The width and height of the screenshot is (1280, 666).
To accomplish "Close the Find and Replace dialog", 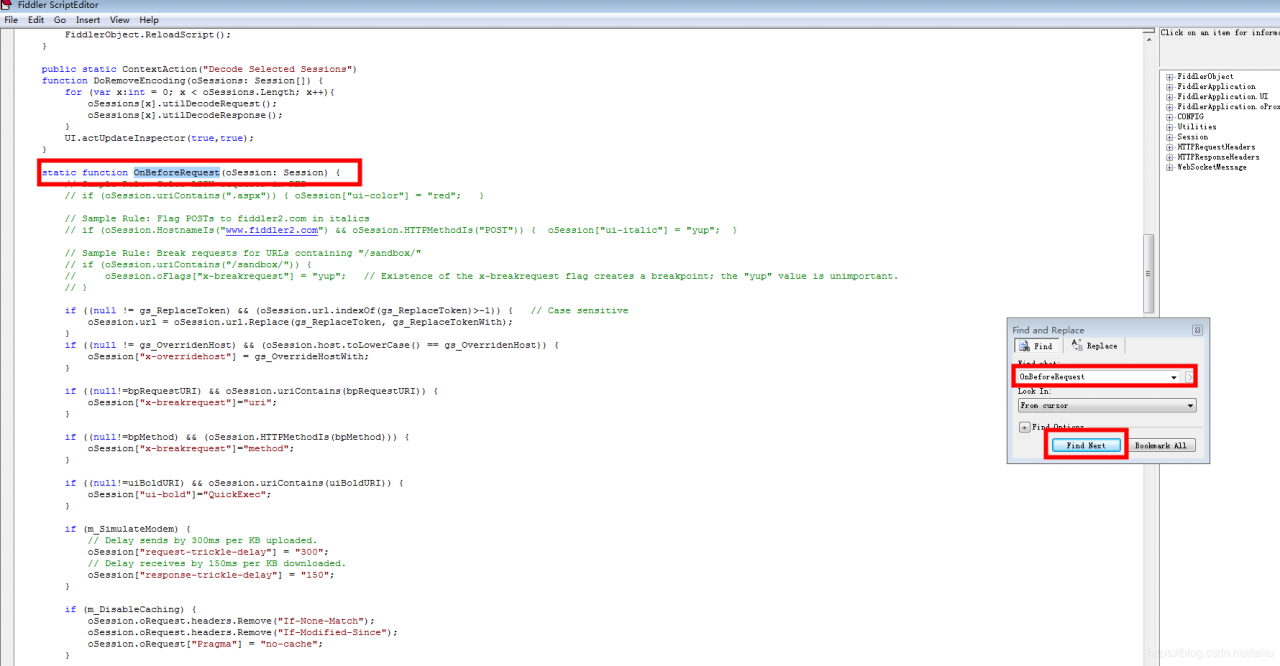I will [x=1198, y=330].
